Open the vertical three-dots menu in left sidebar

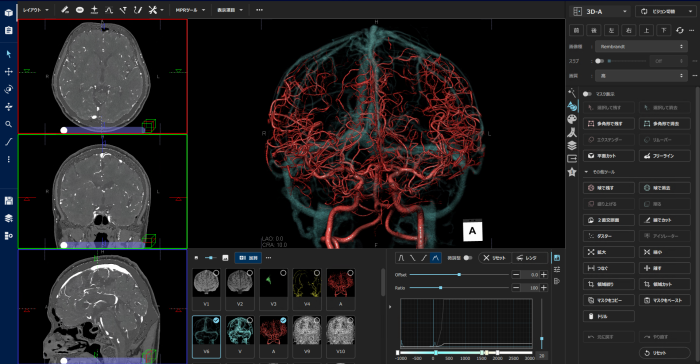8,159
